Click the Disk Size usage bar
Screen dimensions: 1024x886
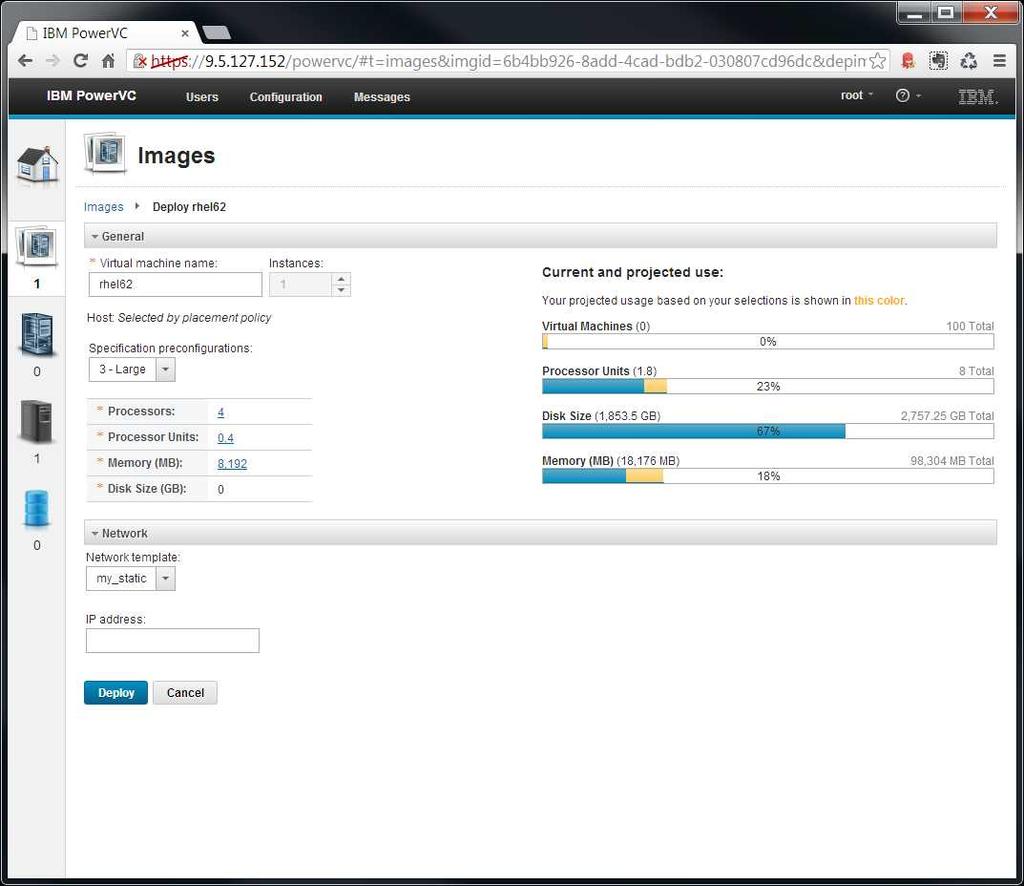(x=768, y=431)
